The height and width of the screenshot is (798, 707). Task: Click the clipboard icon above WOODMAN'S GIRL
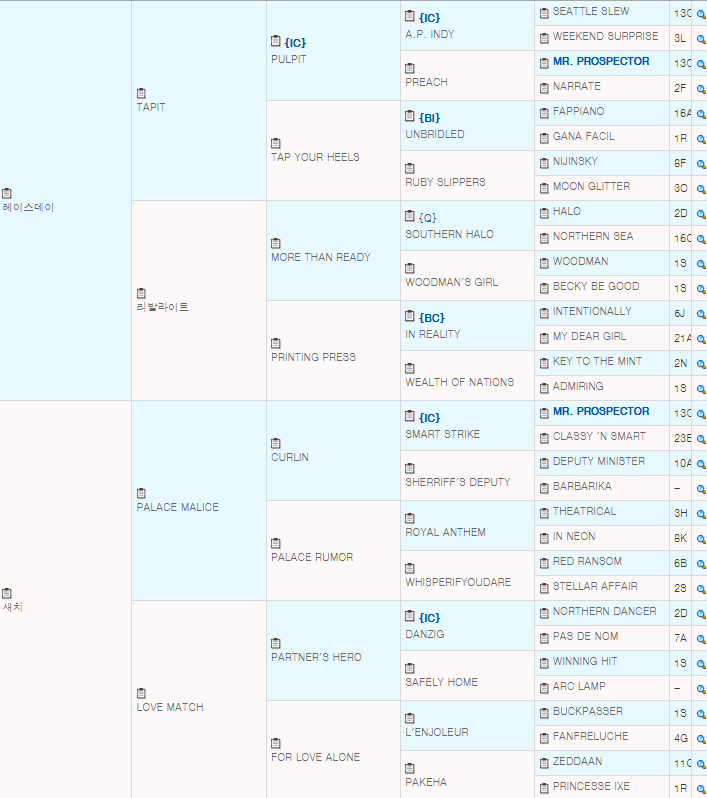point(410,268)
